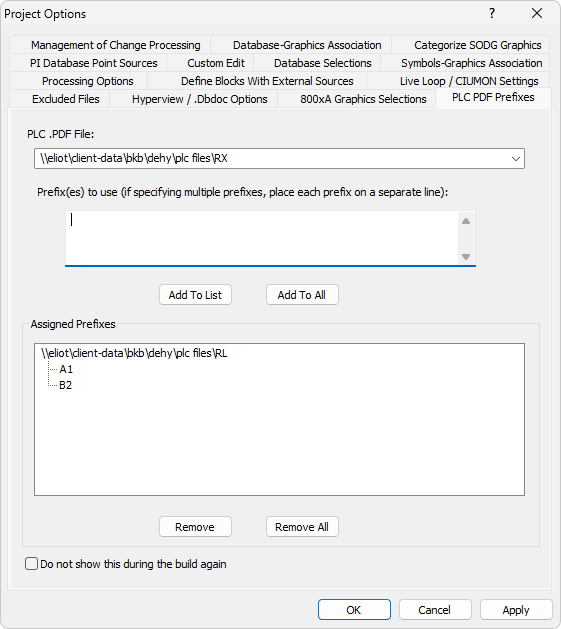Select the PLC PDF Prefixes tab

click(493, 97)
